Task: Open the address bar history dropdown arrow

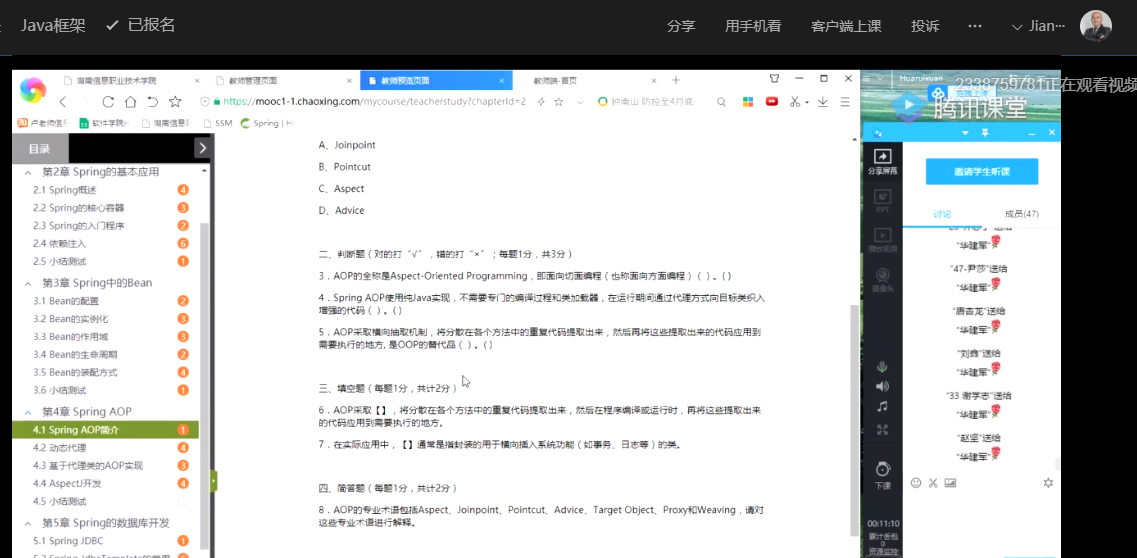Action: click(580, 102)
